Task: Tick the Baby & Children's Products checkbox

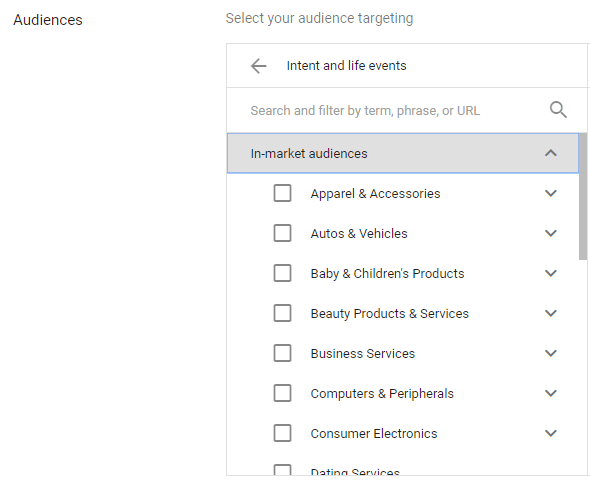Action: click(x=282, y=273)
